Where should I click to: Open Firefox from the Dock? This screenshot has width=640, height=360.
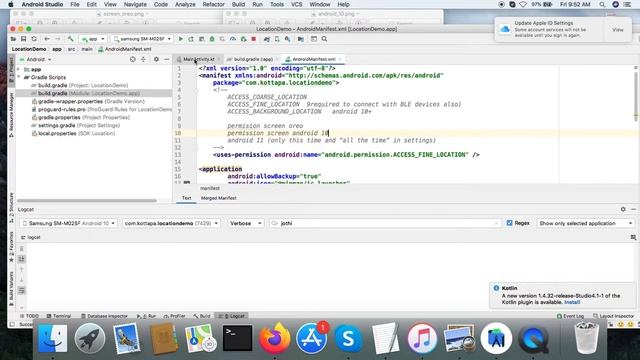(274, 338)
